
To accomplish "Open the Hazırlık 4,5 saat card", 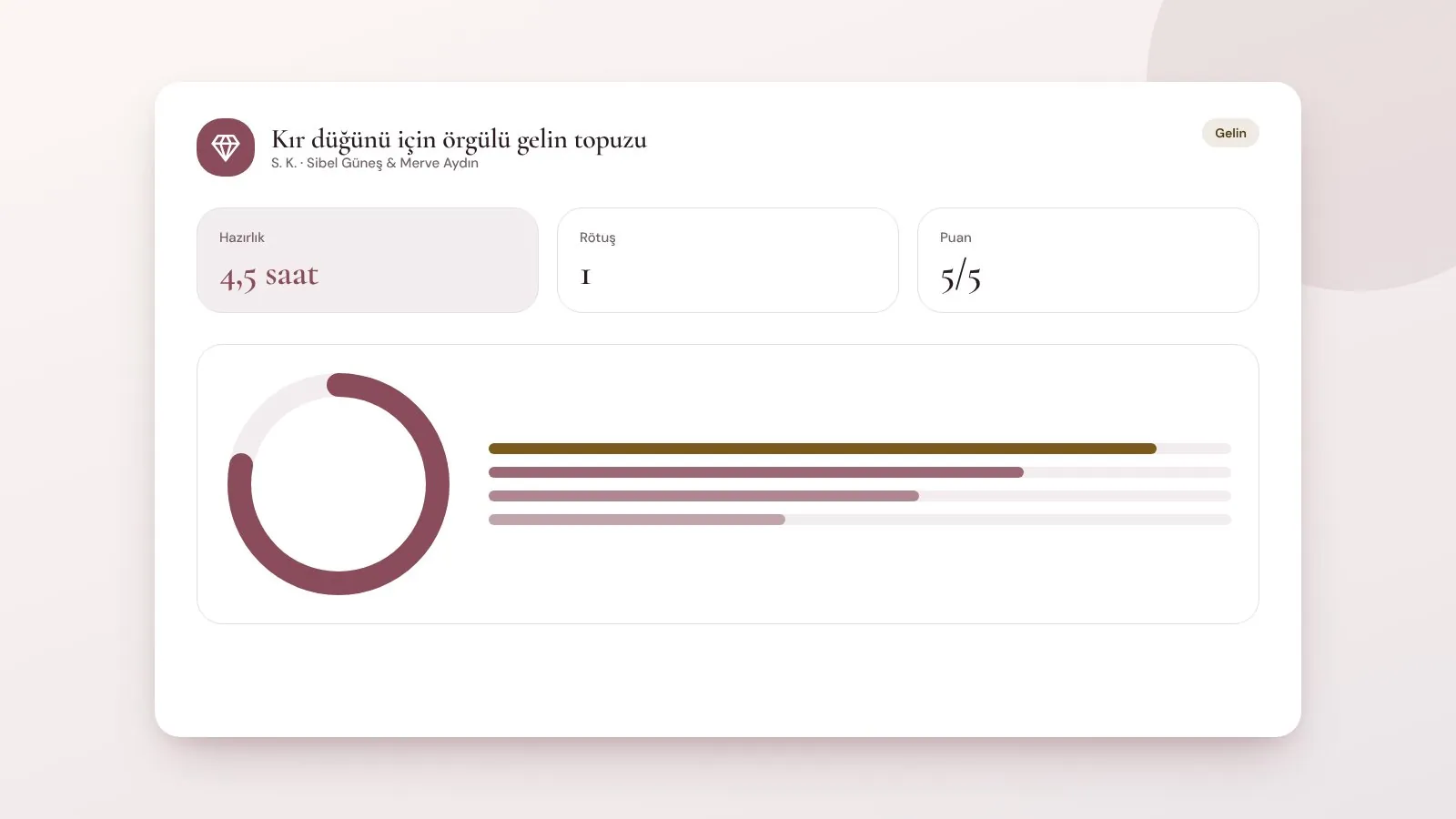I will pyautogui.click(x=368, y=260).
